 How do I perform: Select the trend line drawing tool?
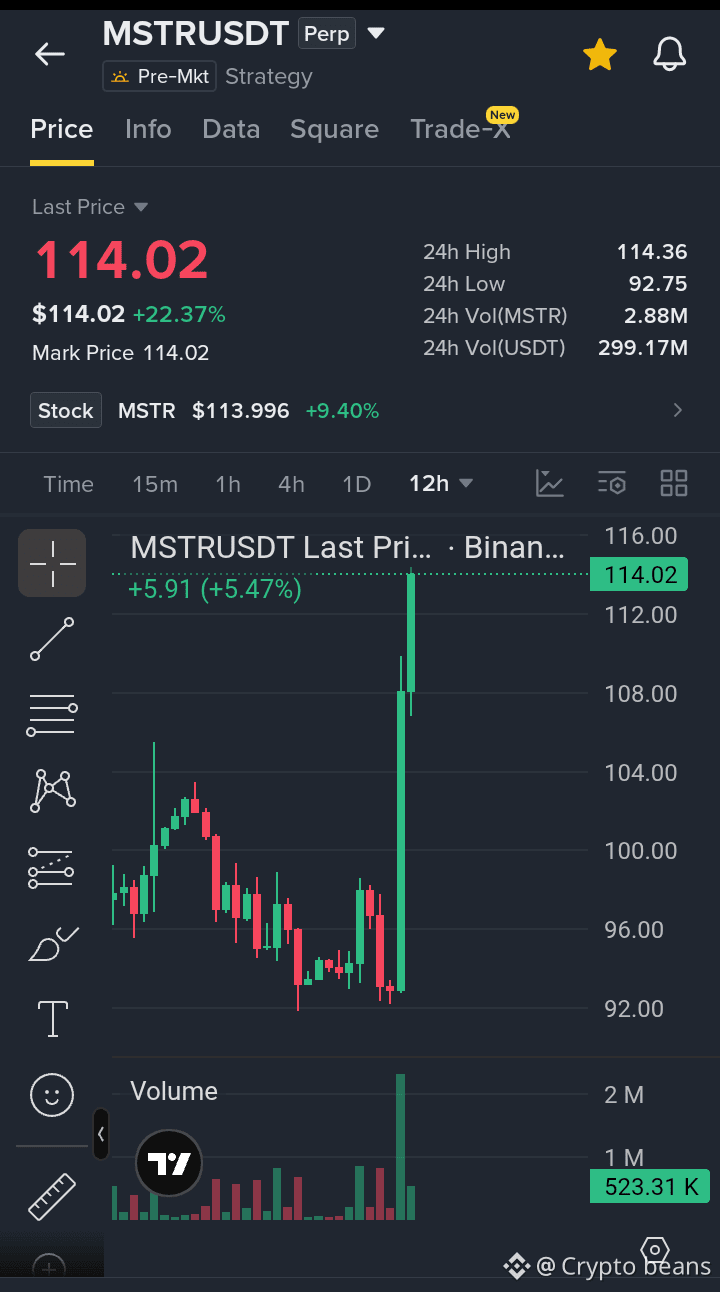point(52,639)
